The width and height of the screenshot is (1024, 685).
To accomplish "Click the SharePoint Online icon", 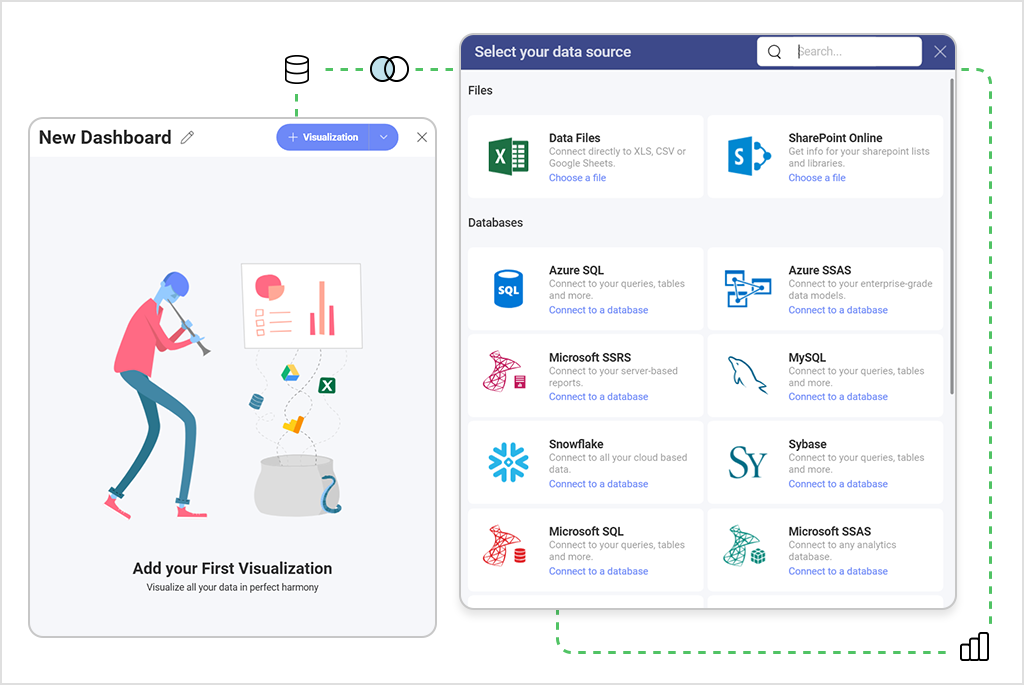I will click(x=749, y=157).
